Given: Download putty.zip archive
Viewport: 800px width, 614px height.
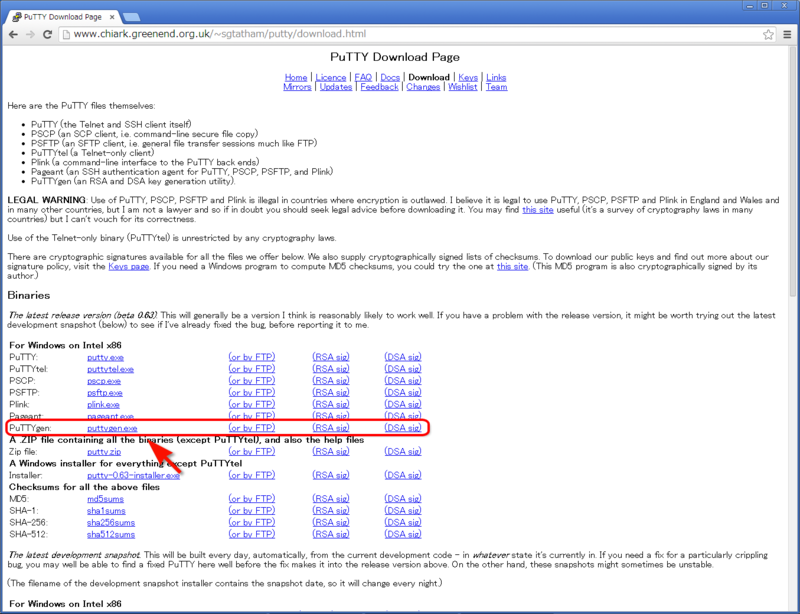Looking at the screenshot, I should (x=104, y=452).
